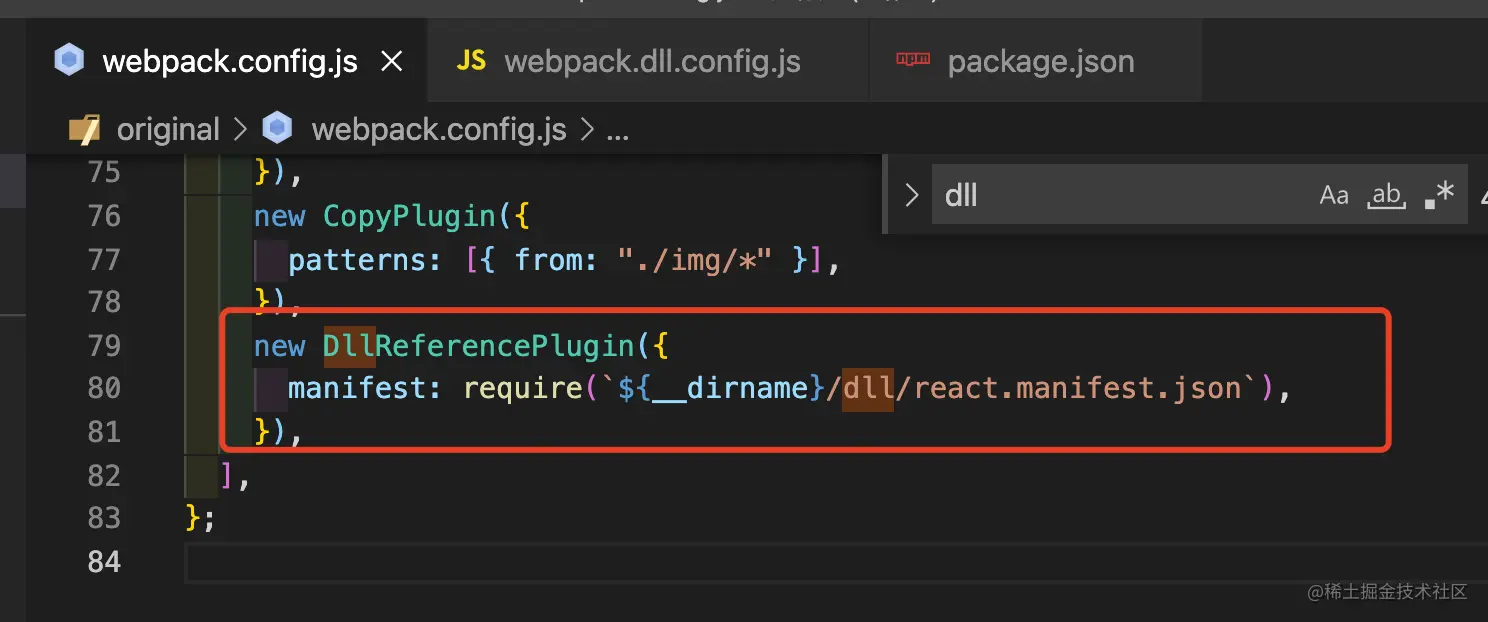Expand the replace field using find chevron
Viewport: 1488px width, 622px height.
click(x=911, y=195)
